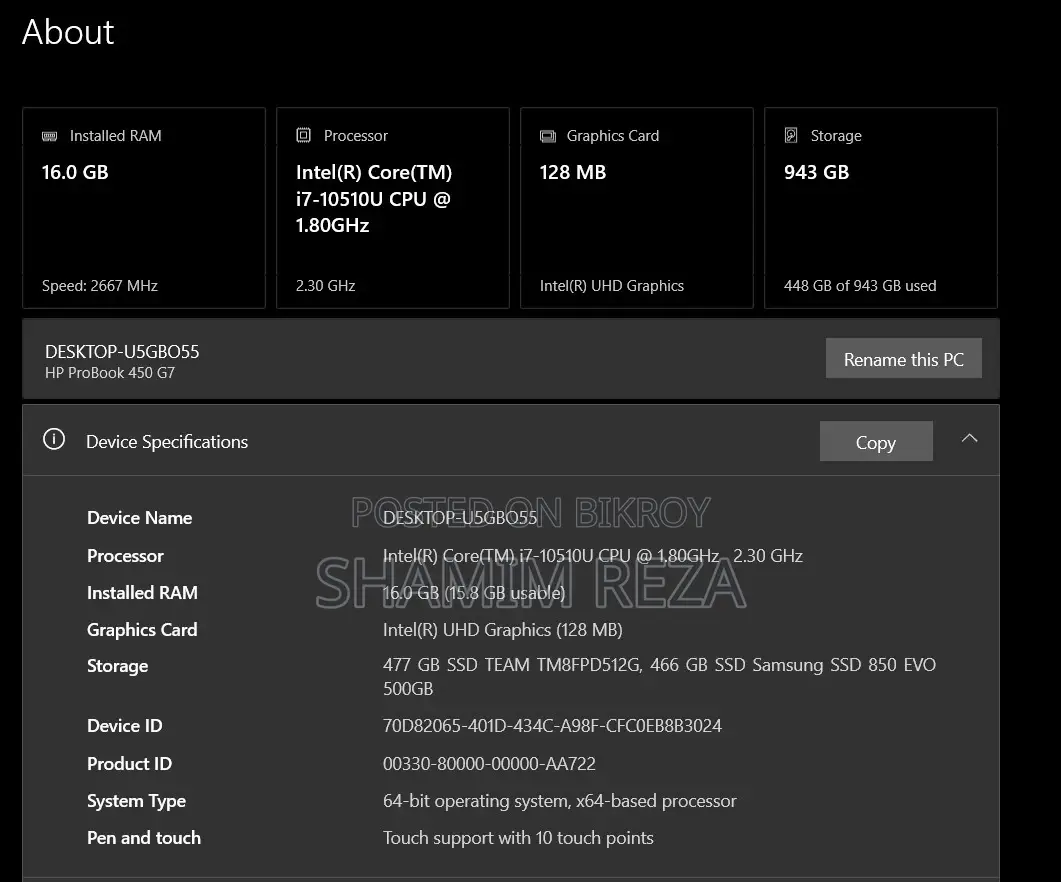Click the Rename this PC button
Image resolution: width=1061 pixels, height=882 pixels.
[903, 359]
